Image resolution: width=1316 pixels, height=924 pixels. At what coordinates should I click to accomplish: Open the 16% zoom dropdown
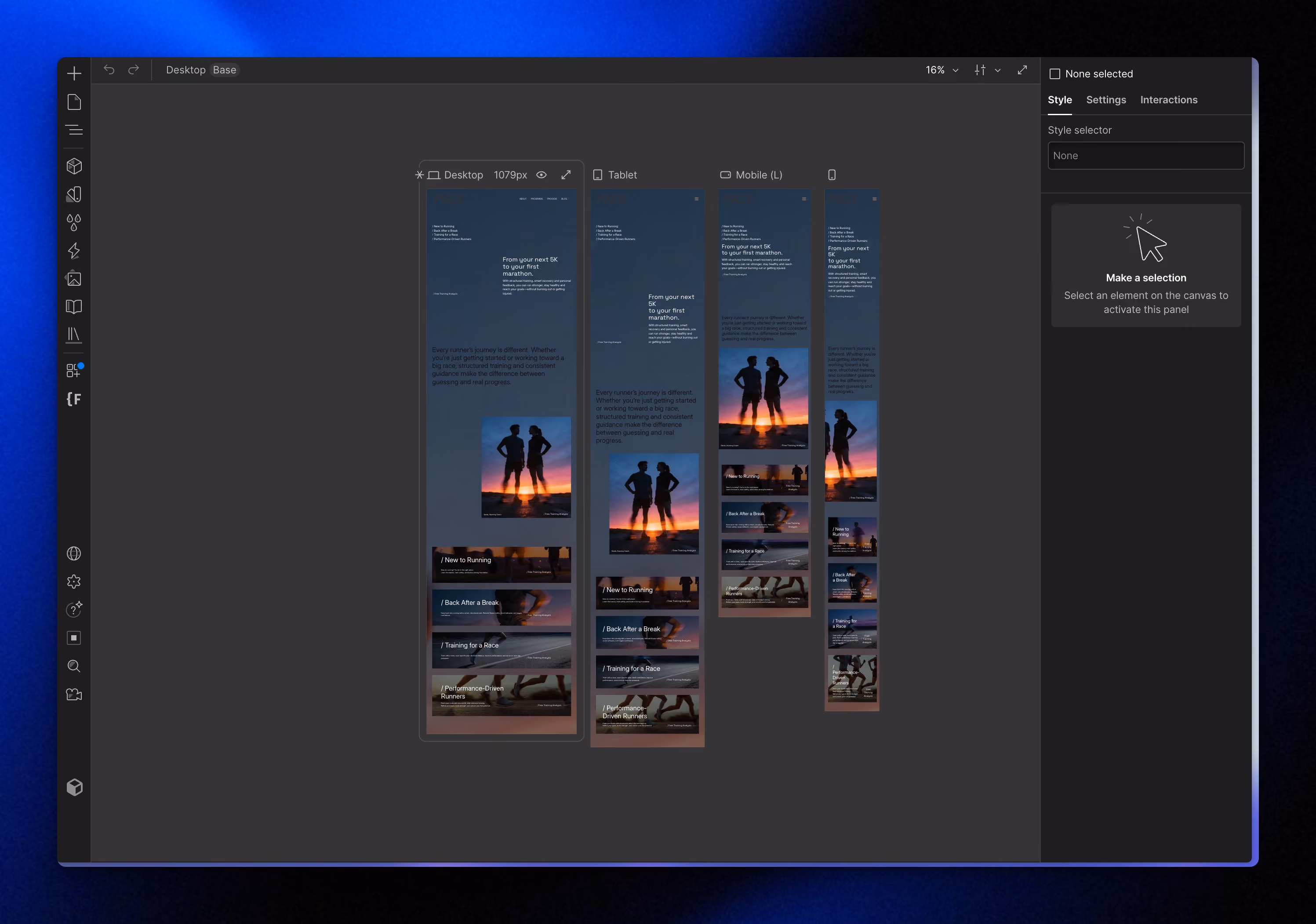(x=942, y=70)
